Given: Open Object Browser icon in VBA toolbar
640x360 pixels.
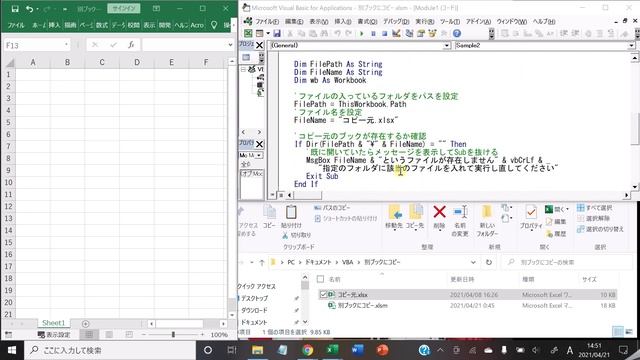Looking at the screenshot, I should 432,33.
